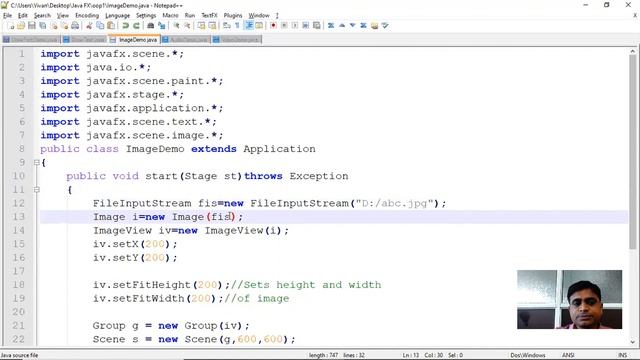Click the webcam video thumbnail

[x=569, y=299]
